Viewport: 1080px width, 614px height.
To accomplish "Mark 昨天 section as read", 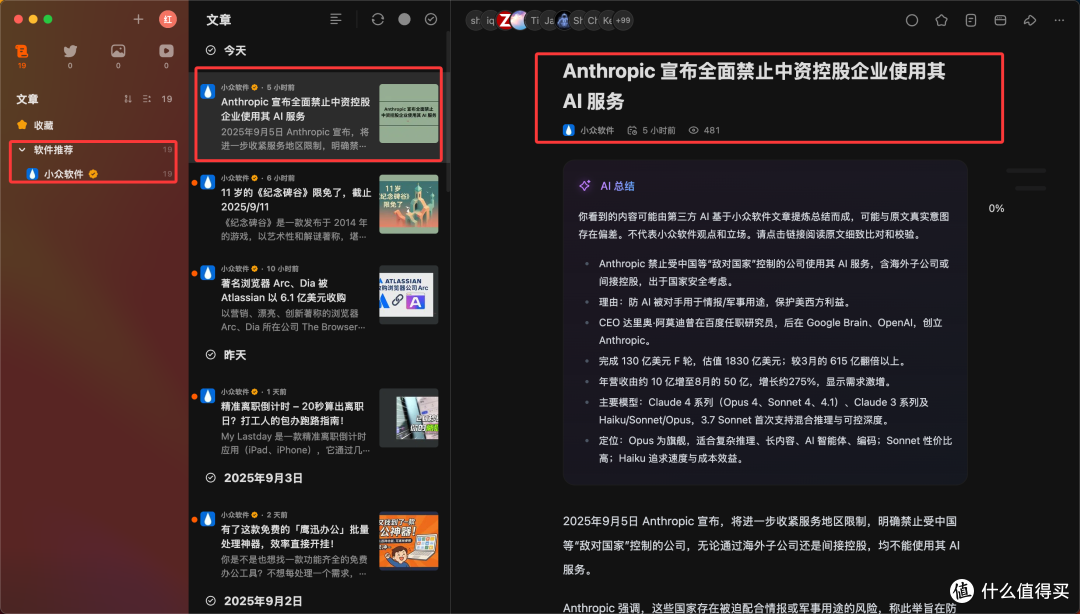I will point(211,355).
